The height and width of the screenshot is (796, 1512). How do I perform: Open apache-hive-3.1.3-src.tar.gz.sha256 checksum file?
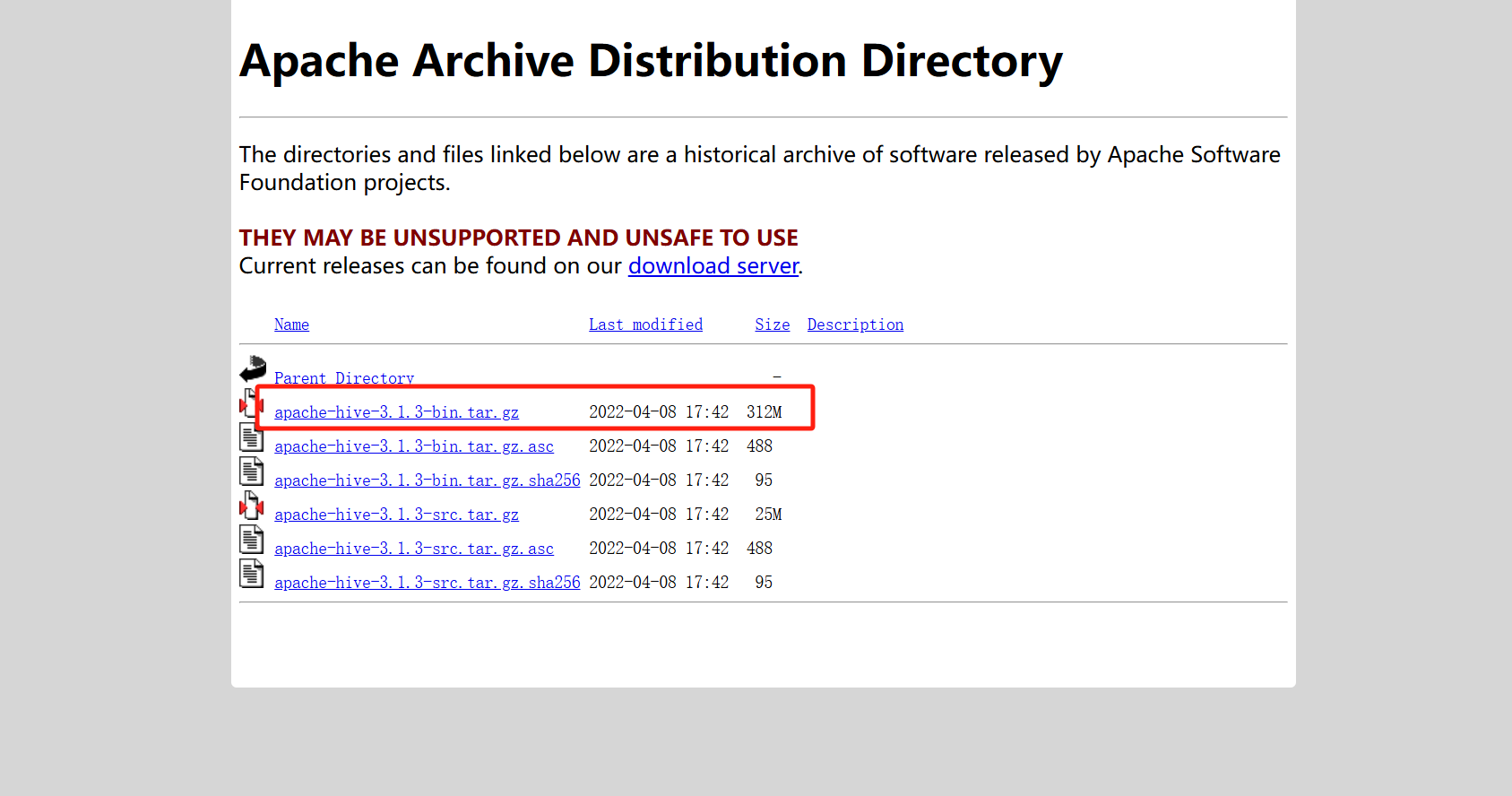coord(428,583)
